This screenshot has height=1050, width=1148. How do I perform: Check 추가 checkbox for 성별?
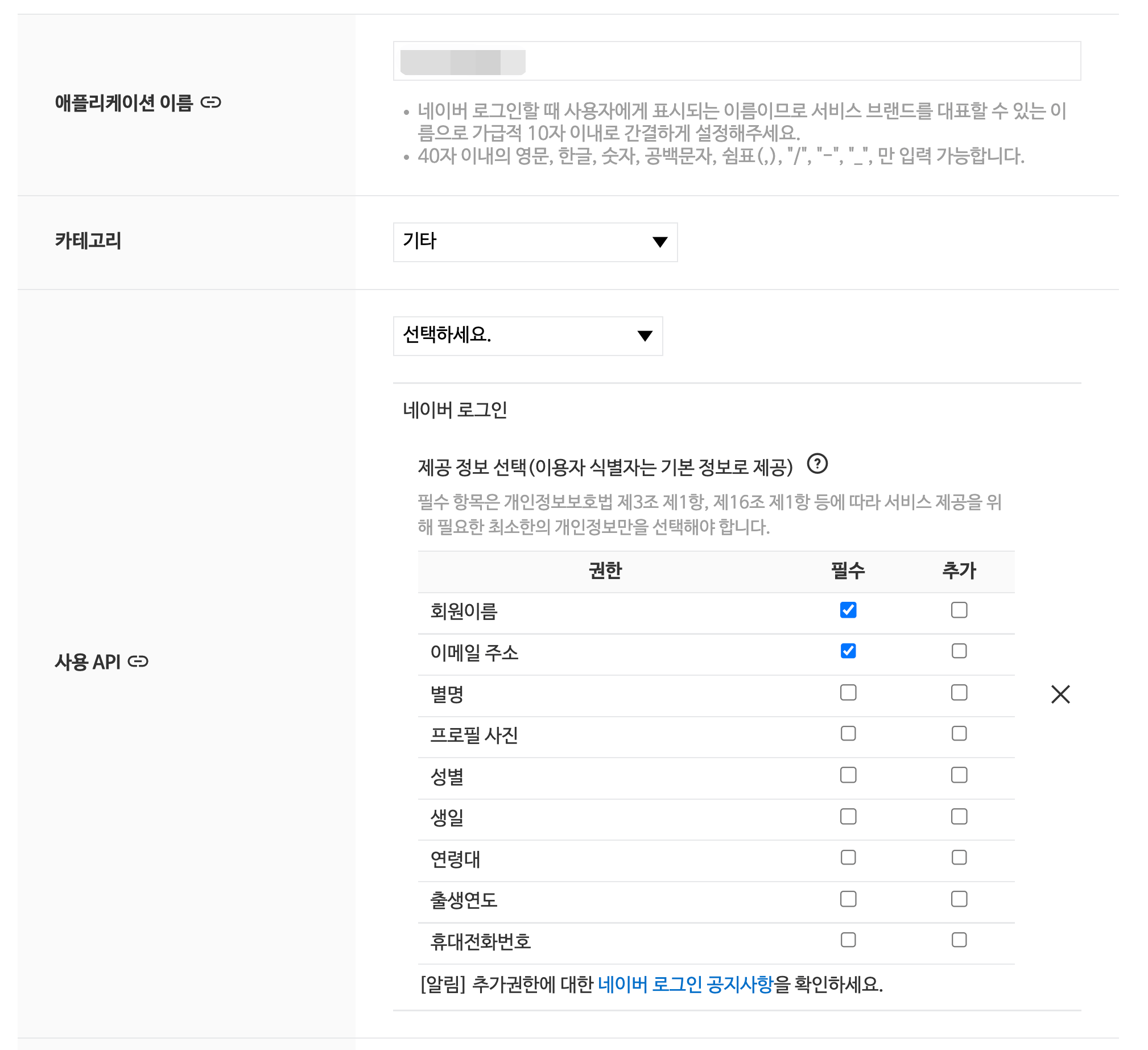[959, 775]
